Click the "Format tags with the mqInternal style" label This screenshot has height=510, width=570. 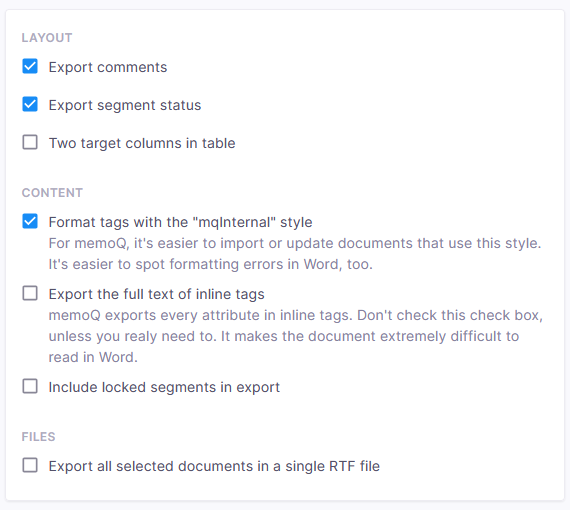tap(181, 222)
